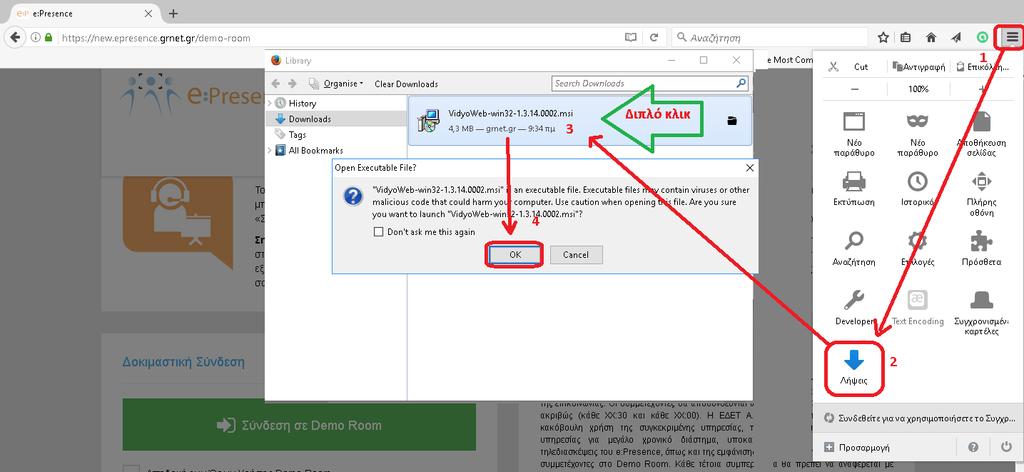The height and width of the screenshot is (472, 1024).
Task: Click OK in Open Executable File dialog
Action: pyautogui.click(x=515, y=255)
